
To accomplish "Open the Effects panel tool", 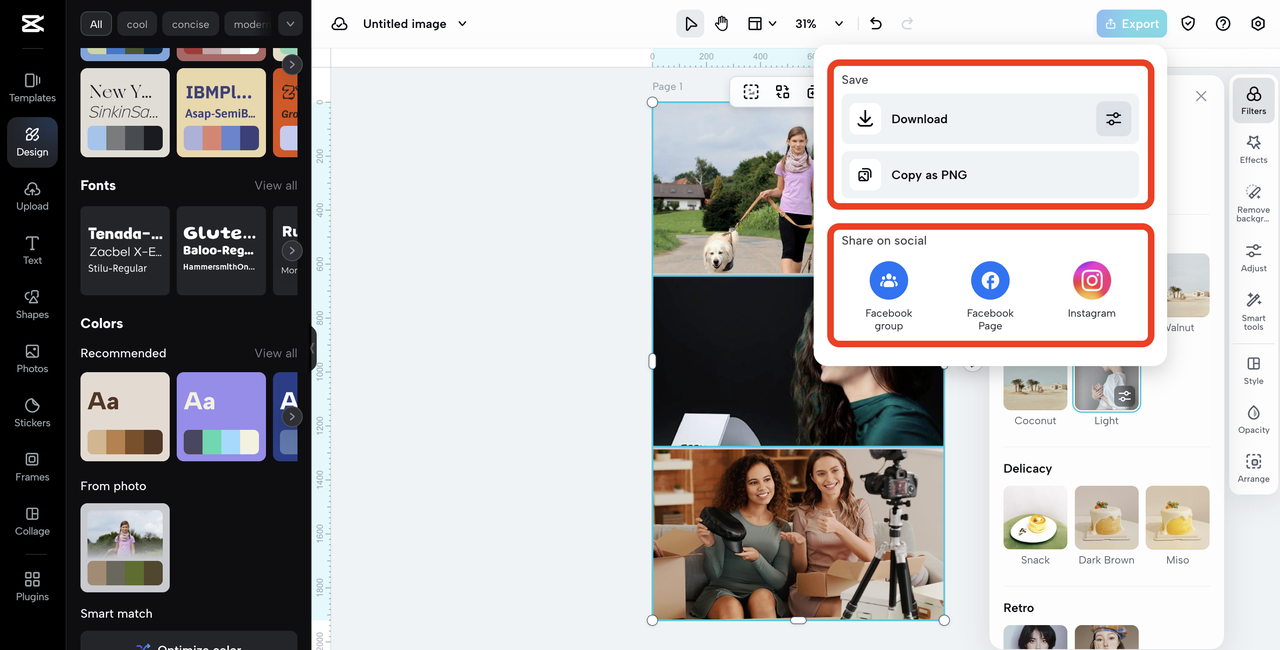I will point(1253,149).
